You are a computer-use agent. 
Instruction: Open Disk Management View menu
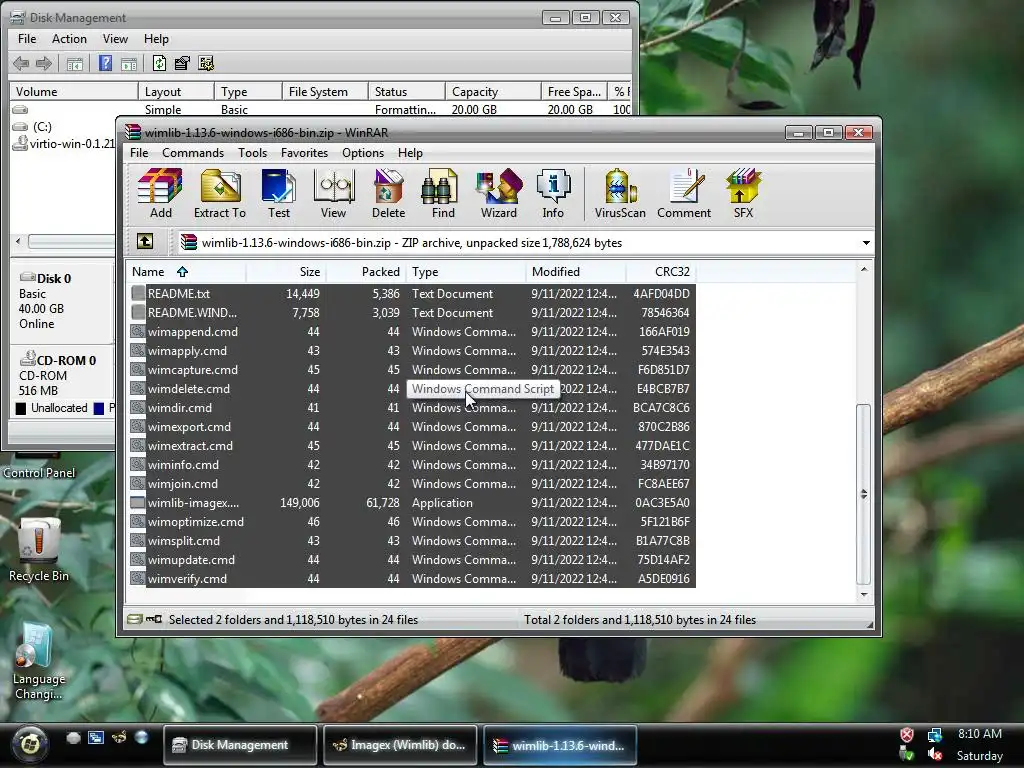[x=115, y=39]
